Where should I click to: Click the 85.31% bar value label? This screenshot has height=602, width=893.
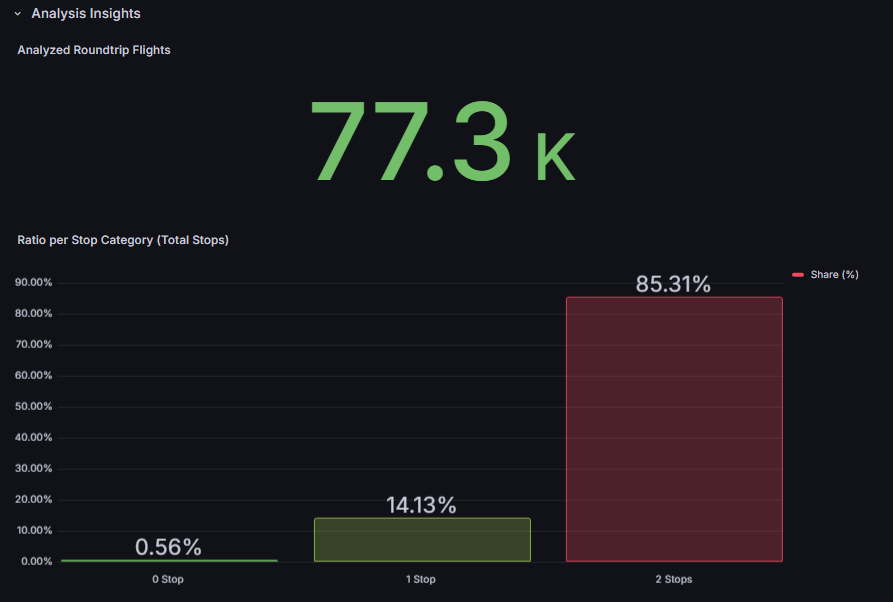(x=673, y=284)
